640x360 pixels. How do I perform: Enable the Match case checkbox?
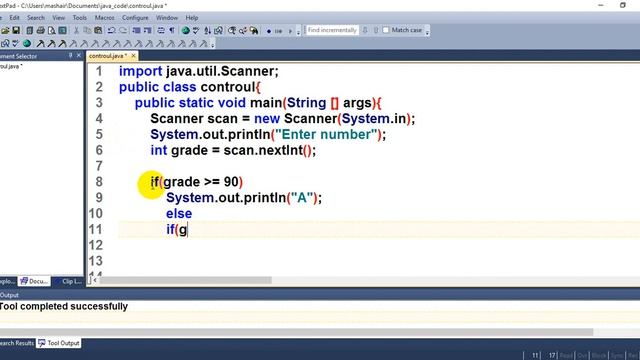point(386,30)
